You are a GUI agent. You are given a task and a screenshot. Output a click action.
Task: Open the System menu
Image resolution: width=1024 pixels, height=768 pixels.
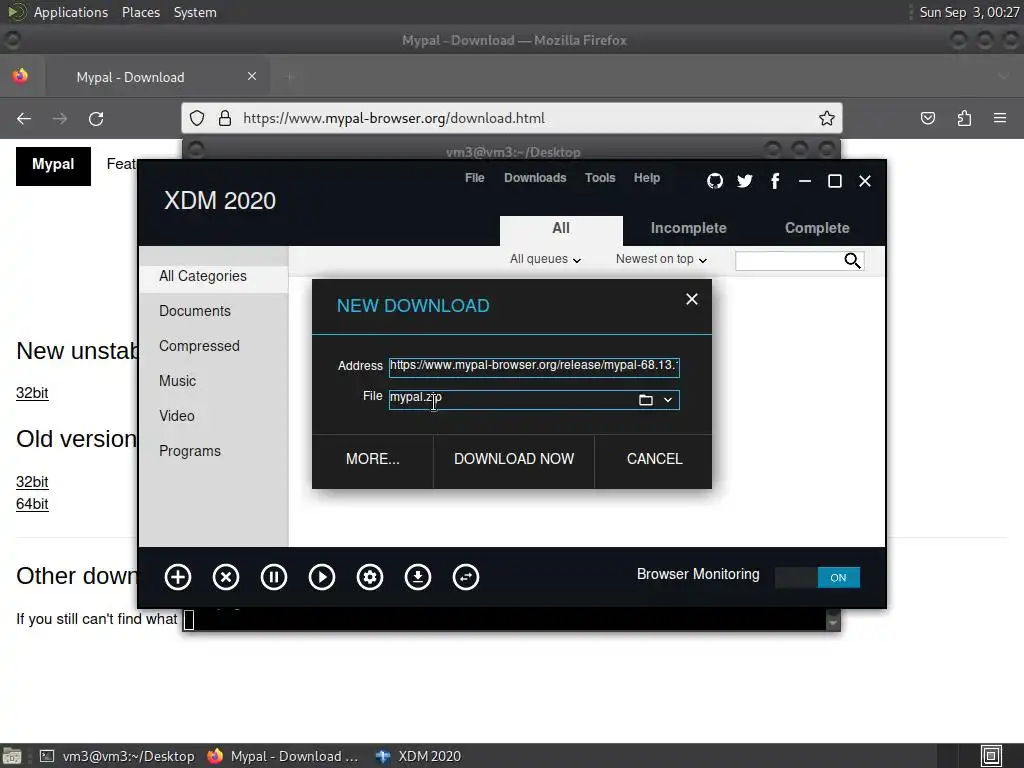[x=195, y=12]
